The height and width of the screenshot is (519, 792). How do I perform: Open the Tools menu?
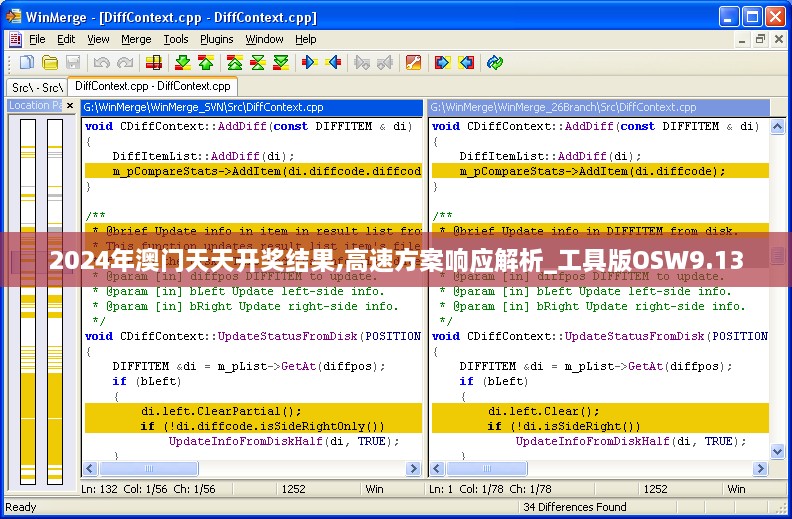coord(175,39)
